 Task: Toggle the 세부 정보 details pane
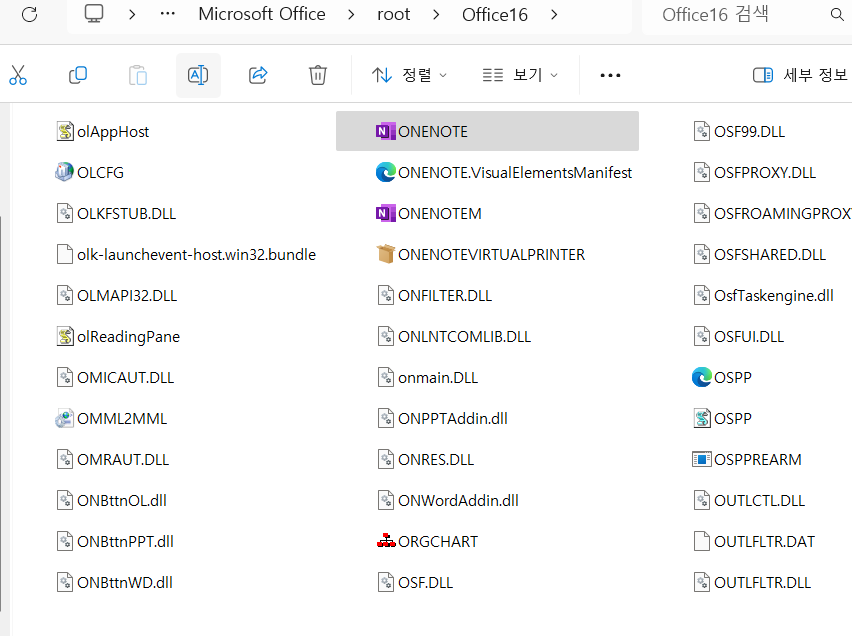800,75
